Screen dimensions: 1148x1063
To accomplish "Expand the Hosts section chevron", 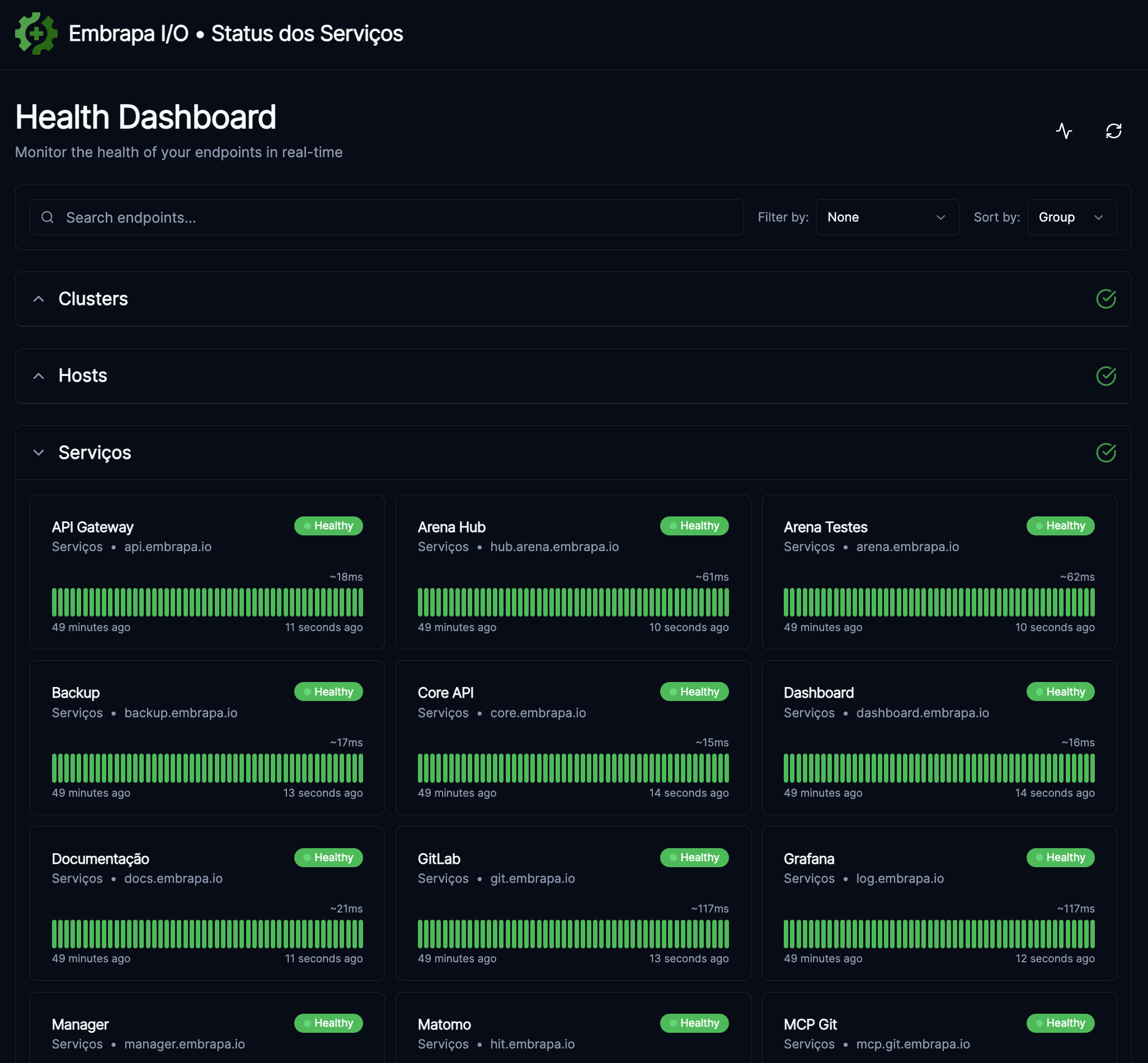I will pos(39,376).
